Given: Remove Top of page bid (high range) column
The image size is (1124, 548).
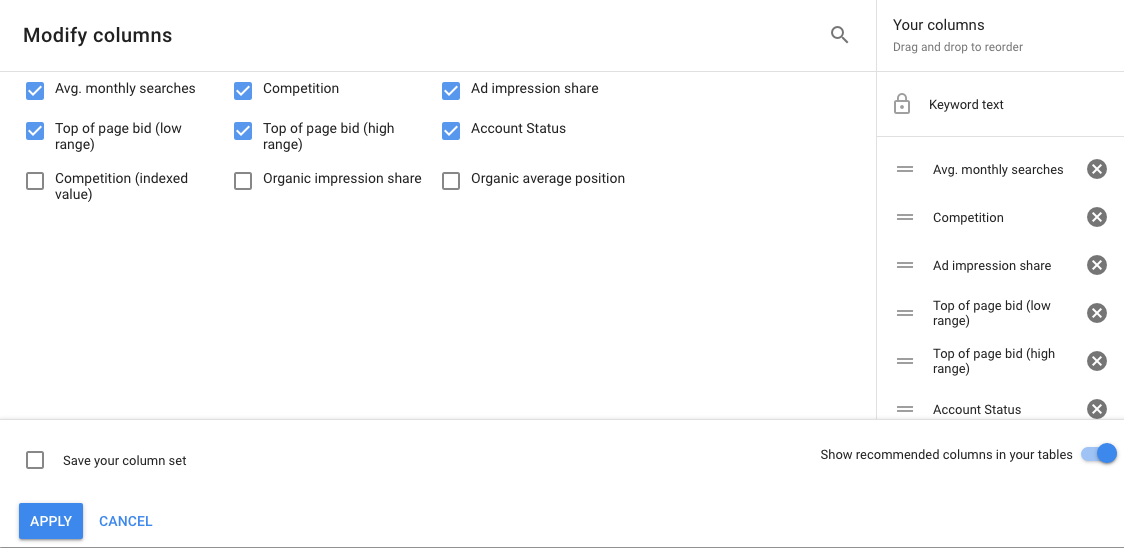Looking at the screenshot, I should pyautogui.click(x=1097, y=361).
